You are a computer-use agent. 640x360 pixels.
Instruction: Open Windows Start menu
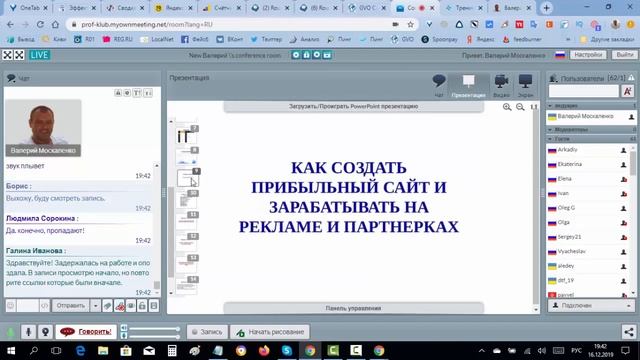11,351
